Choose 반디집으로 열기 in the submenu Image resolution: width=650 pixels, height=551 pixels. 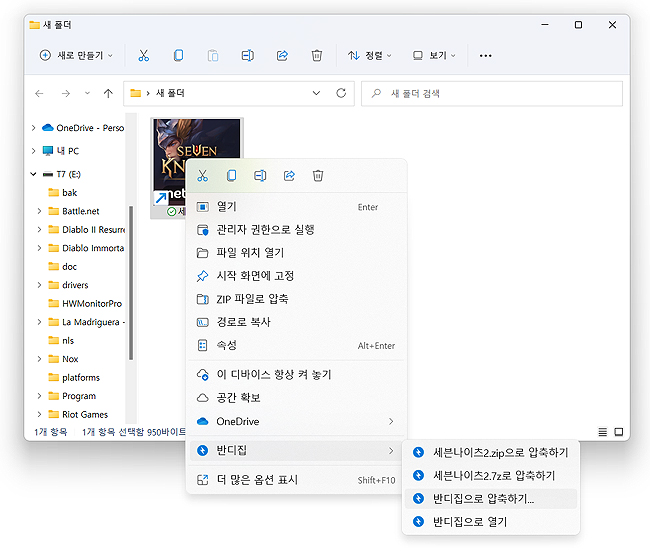(x=491, y=522)
